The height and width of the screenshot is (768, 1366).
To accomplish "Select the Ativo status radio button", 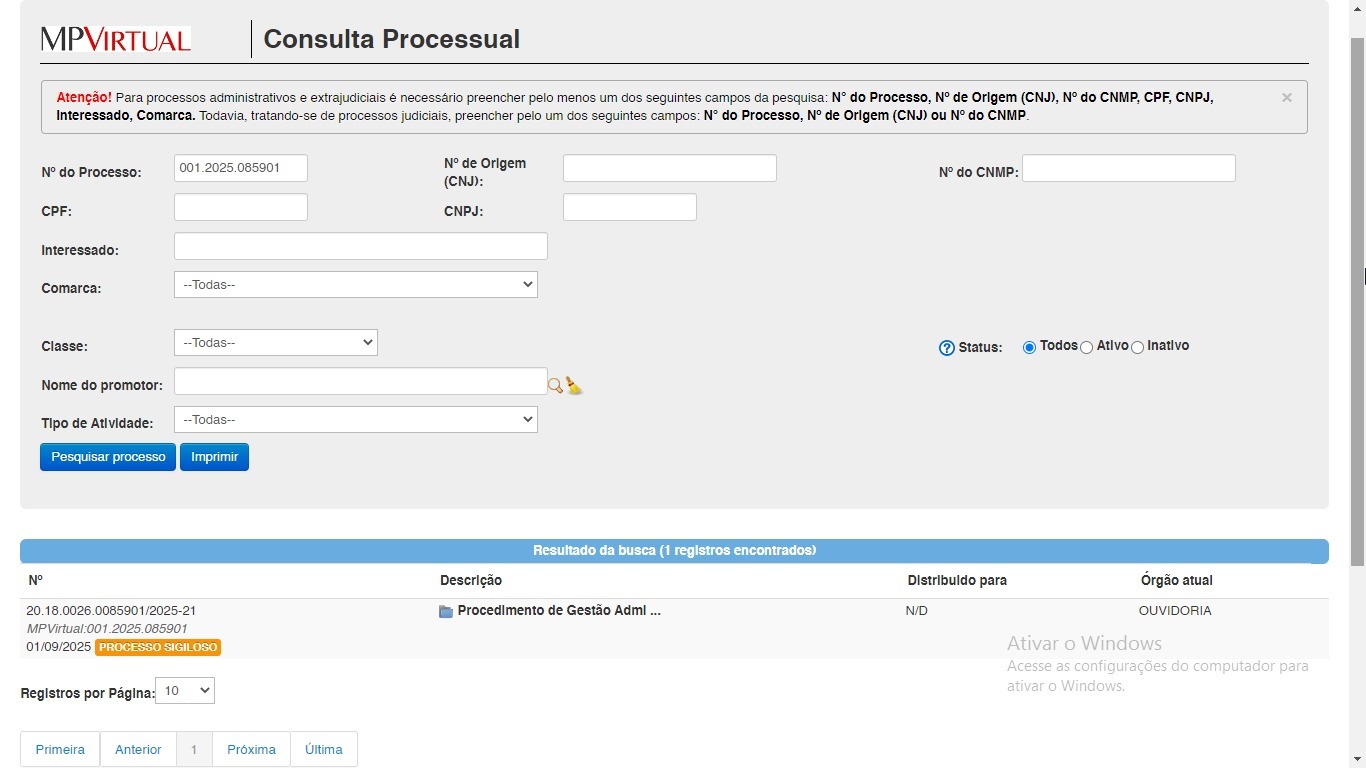I will click(1087, 347).
